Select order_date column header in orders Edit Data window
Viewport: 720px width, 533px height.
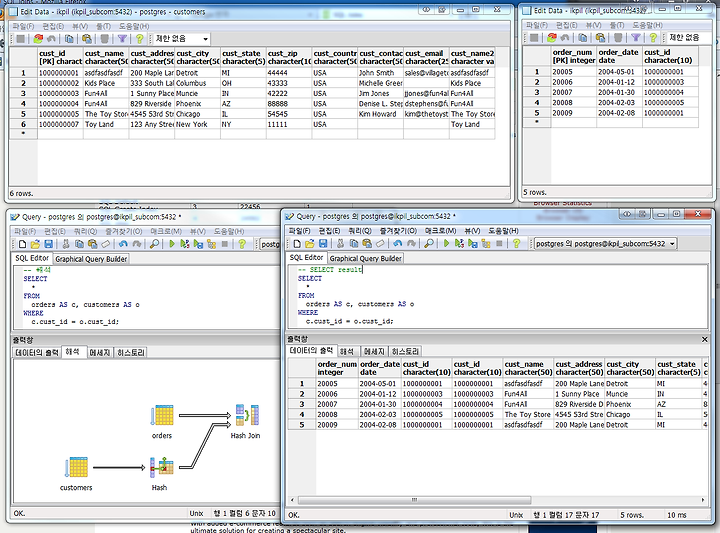pos(619,56)
